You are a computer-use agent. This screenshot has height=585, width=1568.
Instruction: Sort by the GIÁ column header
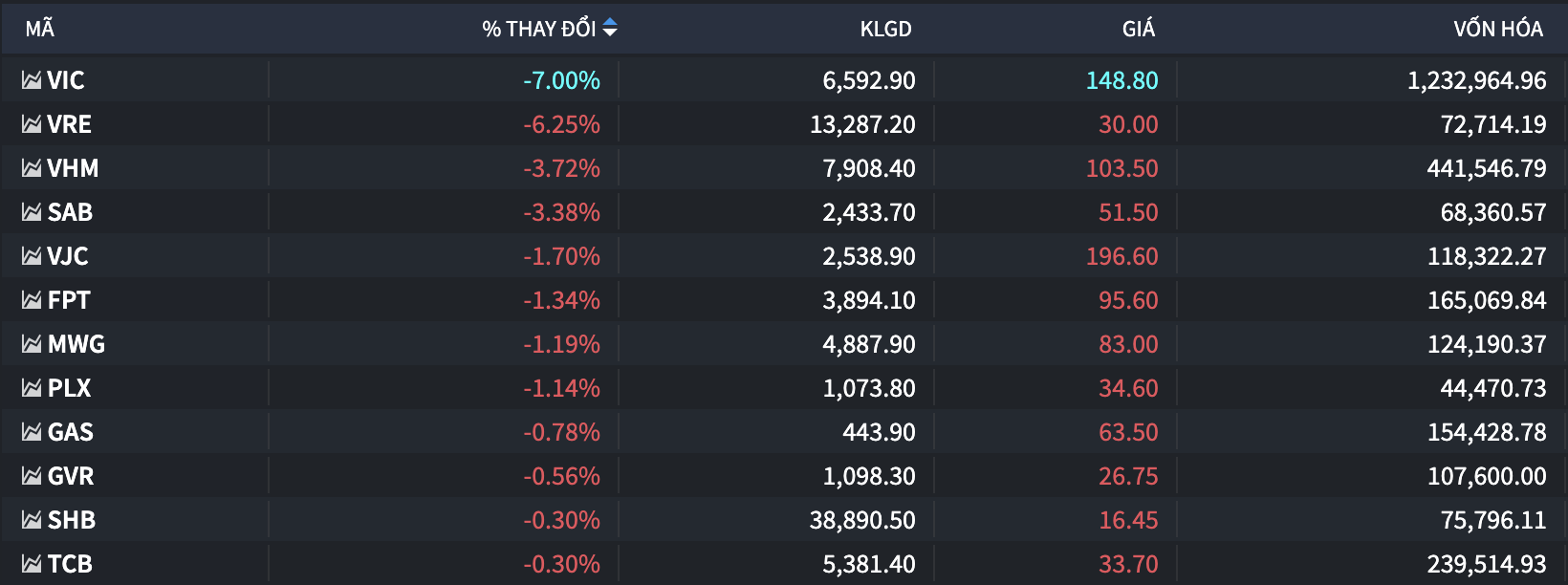coord(1138,29)
